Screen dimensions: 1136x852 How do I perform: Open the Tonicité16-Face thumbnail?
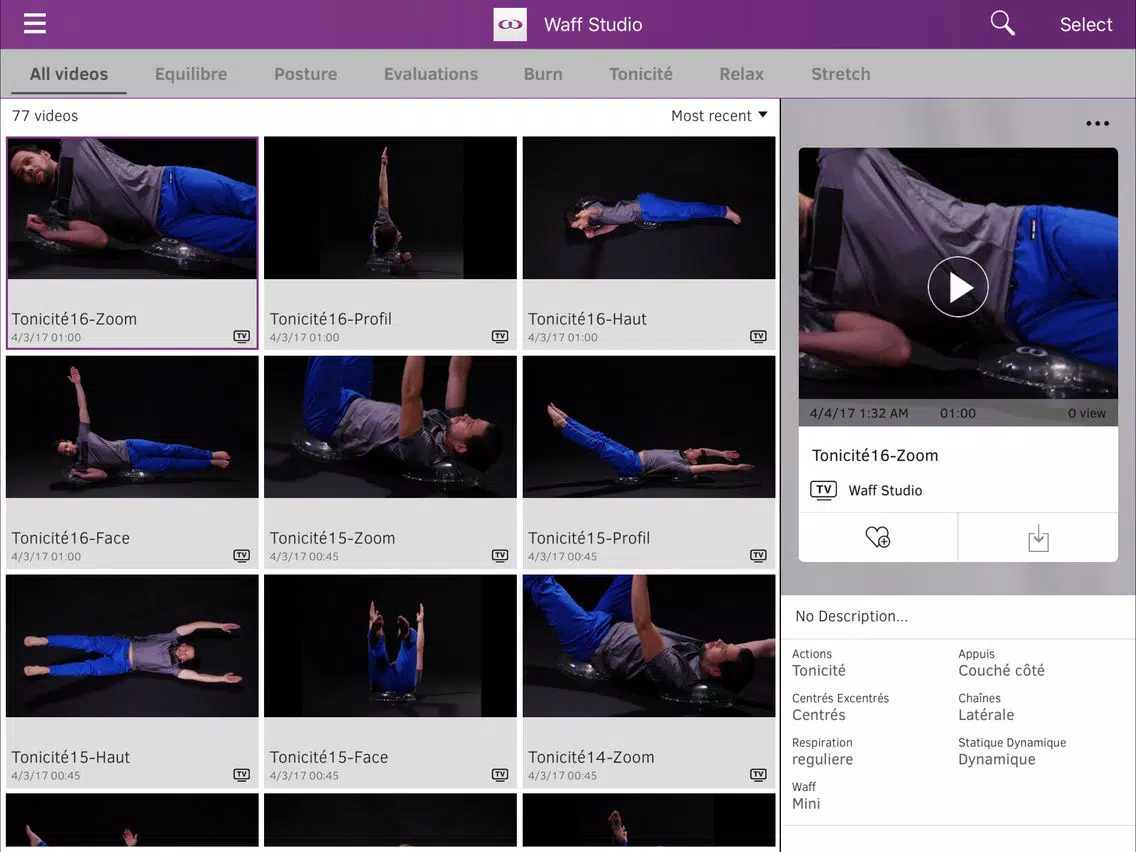132,427
